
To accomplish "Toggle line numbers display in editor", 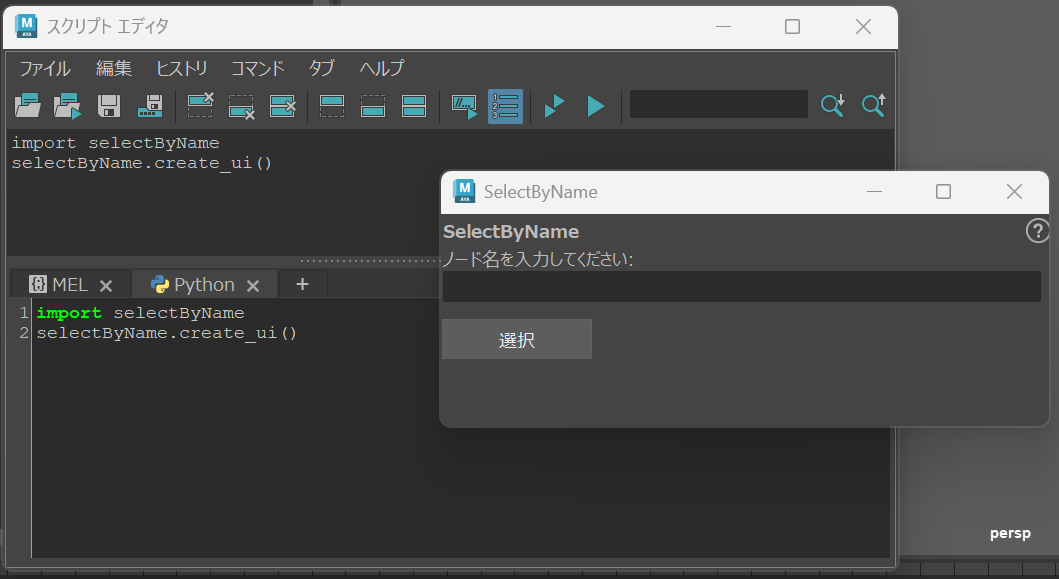I will pyautogui.click(x=505, y=105).
